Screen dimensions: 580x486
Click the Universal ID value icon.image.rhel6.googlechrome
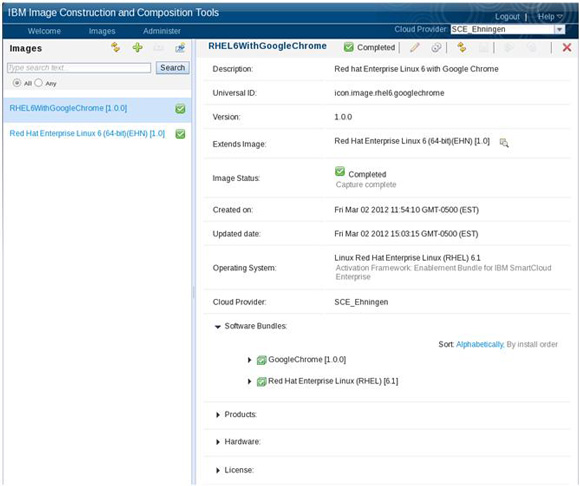[x=389, y=93]
